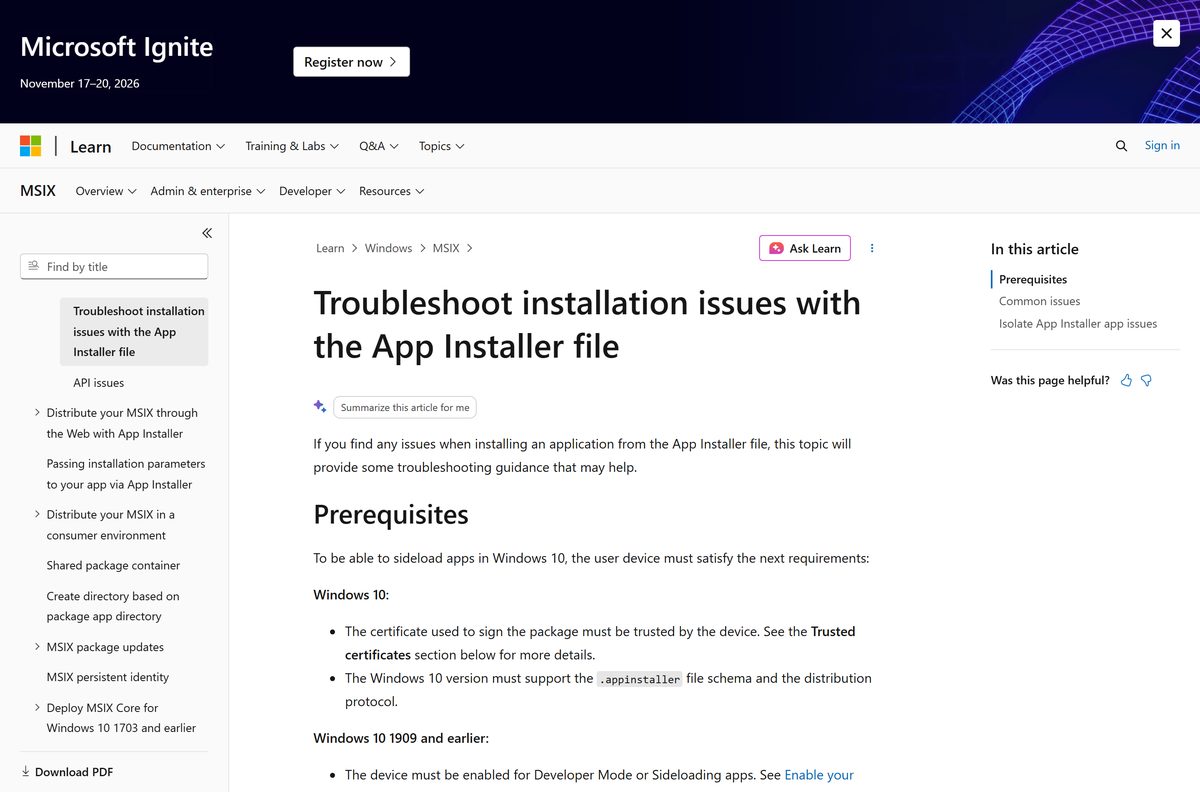The height and width of the screenshot is (792, 1200).
Task: Click the article title heading
Action: [587, 324]
